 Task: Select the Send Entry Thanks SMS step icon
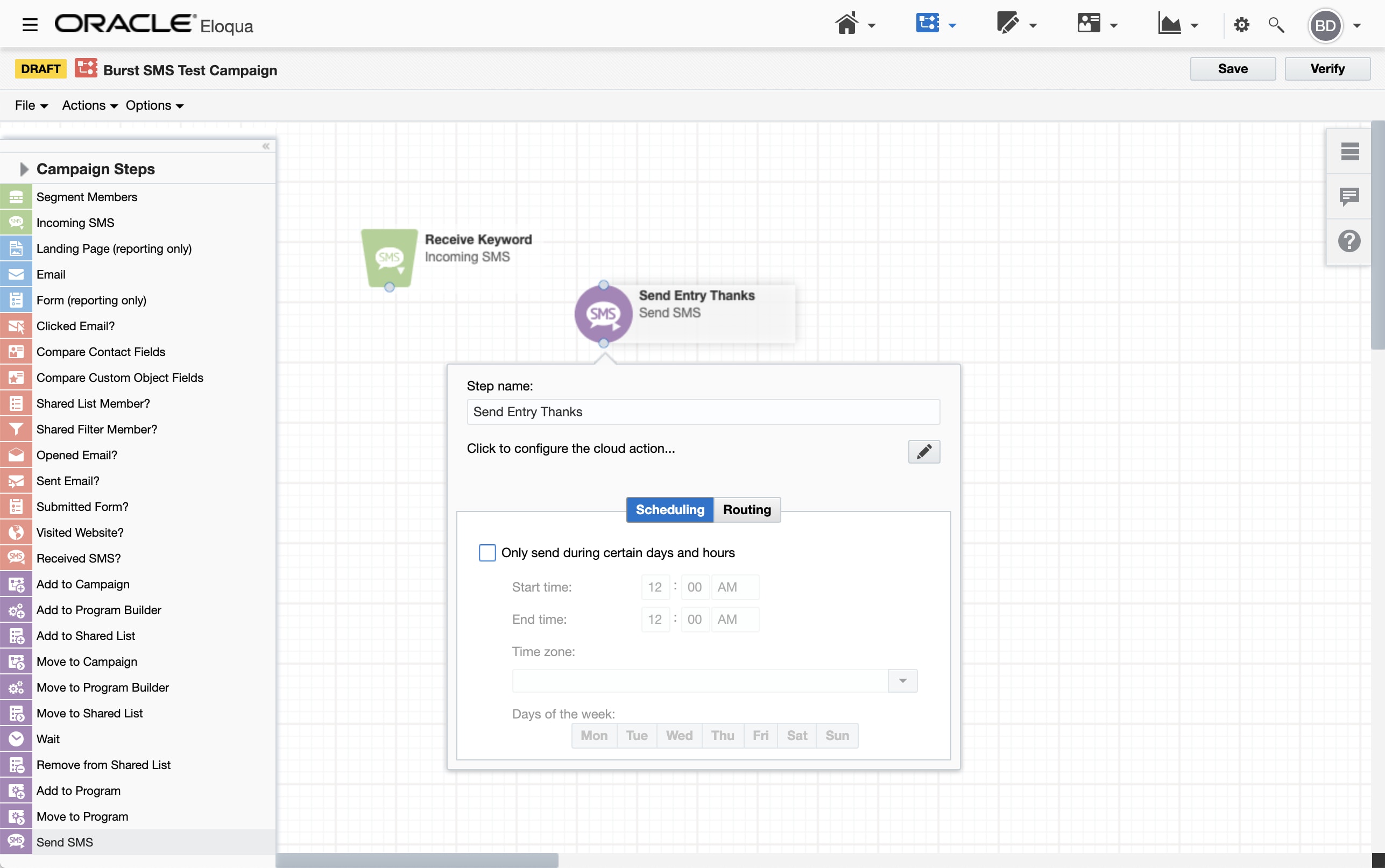[603, 314]
